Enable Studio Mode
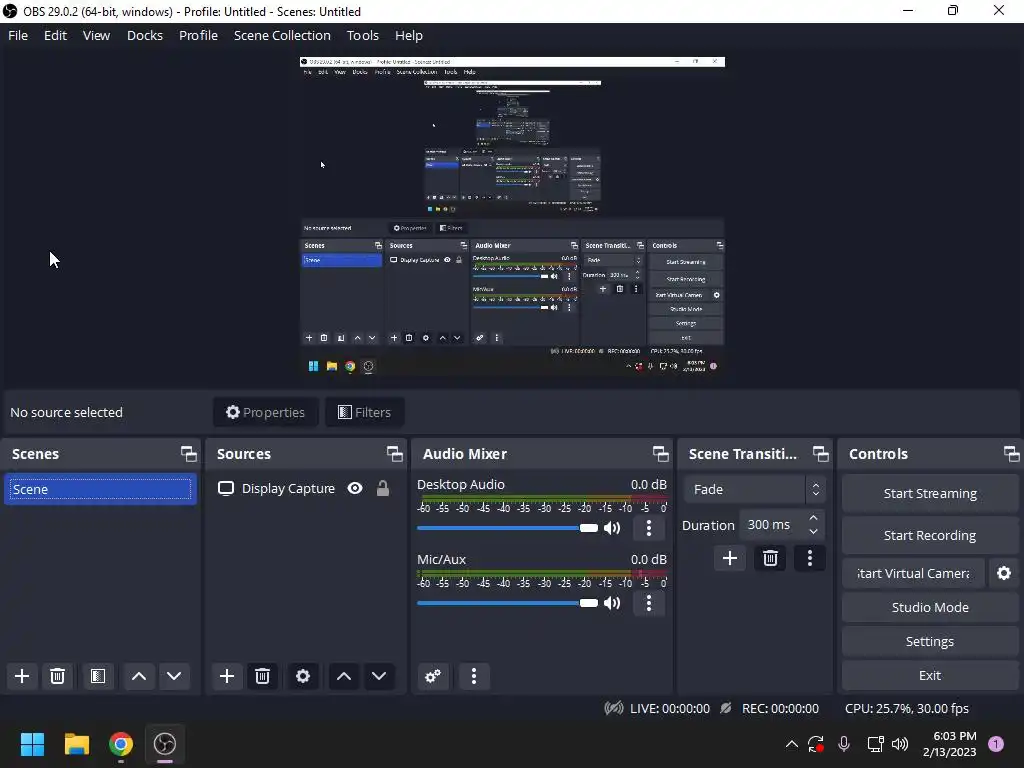This screenshot has width=1024, height=768. pyautogui.click(x=930, y=607)
